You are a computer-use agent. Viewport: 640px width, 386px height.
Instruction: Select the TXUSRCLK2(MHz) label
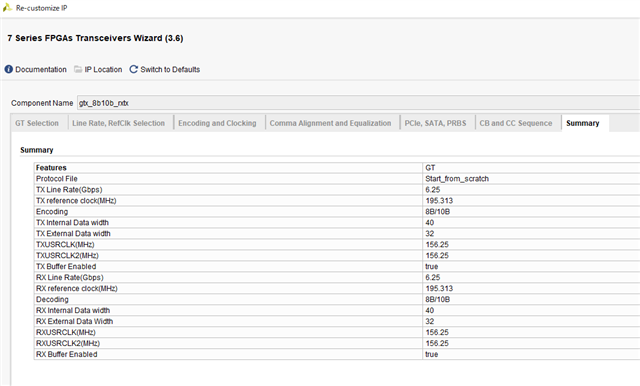pyautogui.click(x=67, y=256)
